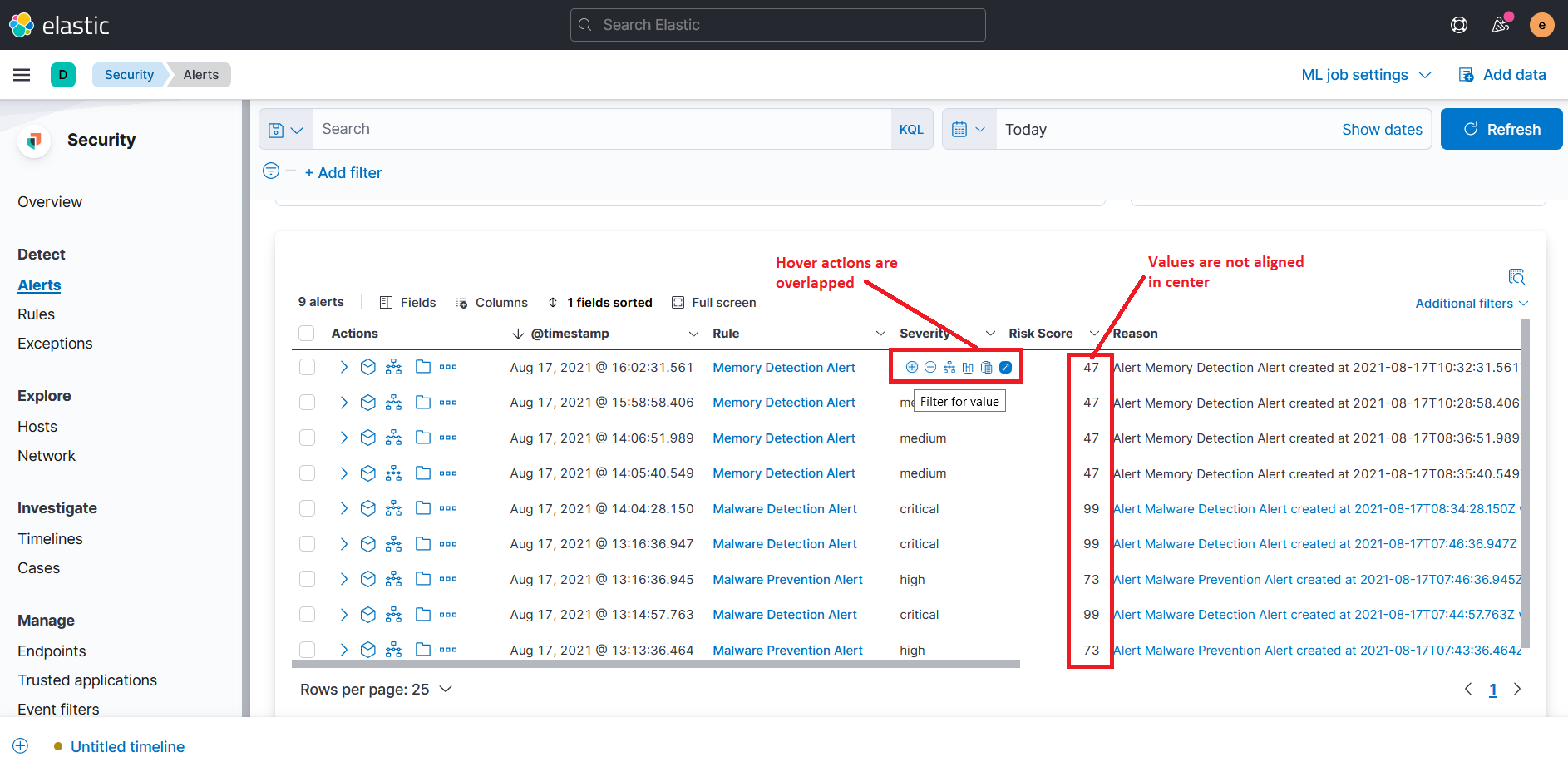Click the show top values bar chart hover icon
Viewport: 1568px width, 767px height.
pyautogui.click(x=968, y=367)
